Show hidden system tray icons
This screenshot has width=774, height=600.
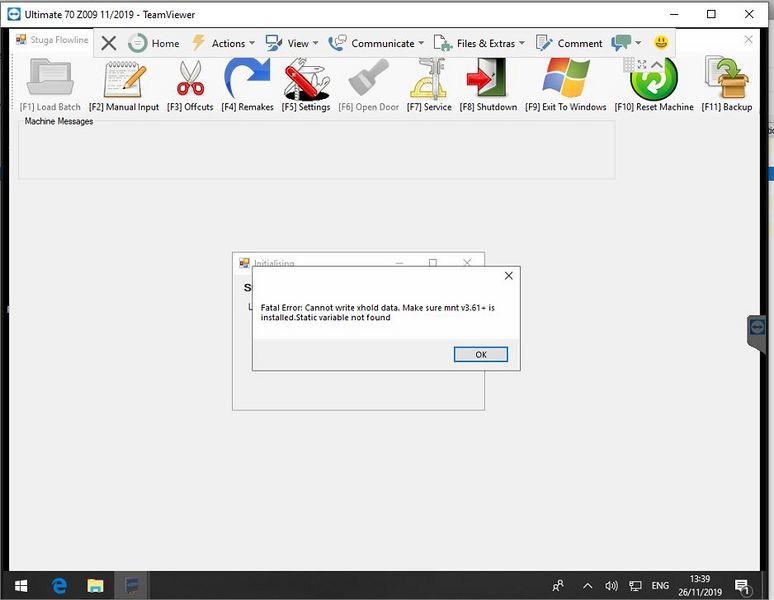(x=587, y=586)
